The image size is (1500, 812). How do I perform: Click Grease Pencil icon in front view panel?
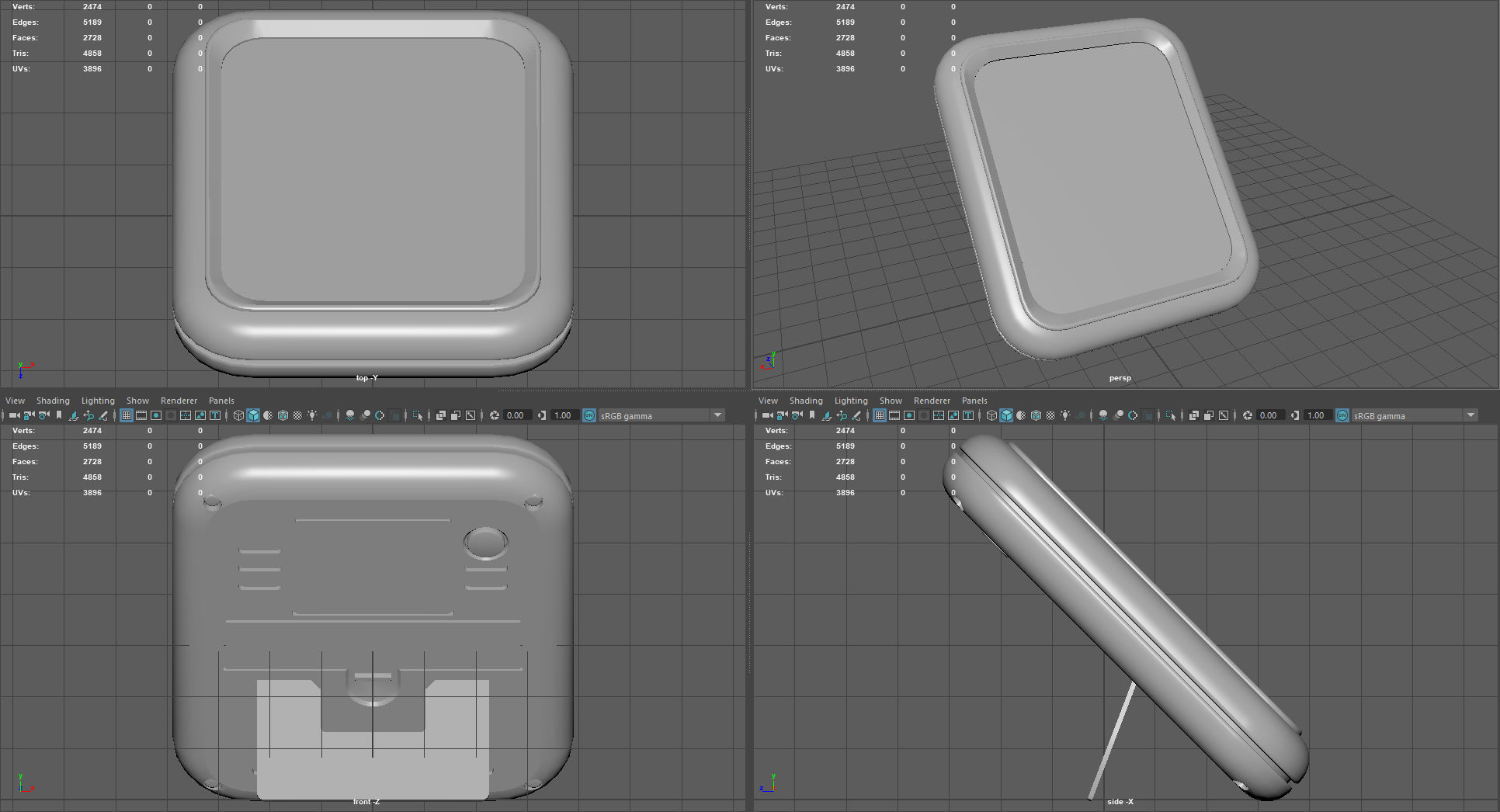(x=103, y=415)
